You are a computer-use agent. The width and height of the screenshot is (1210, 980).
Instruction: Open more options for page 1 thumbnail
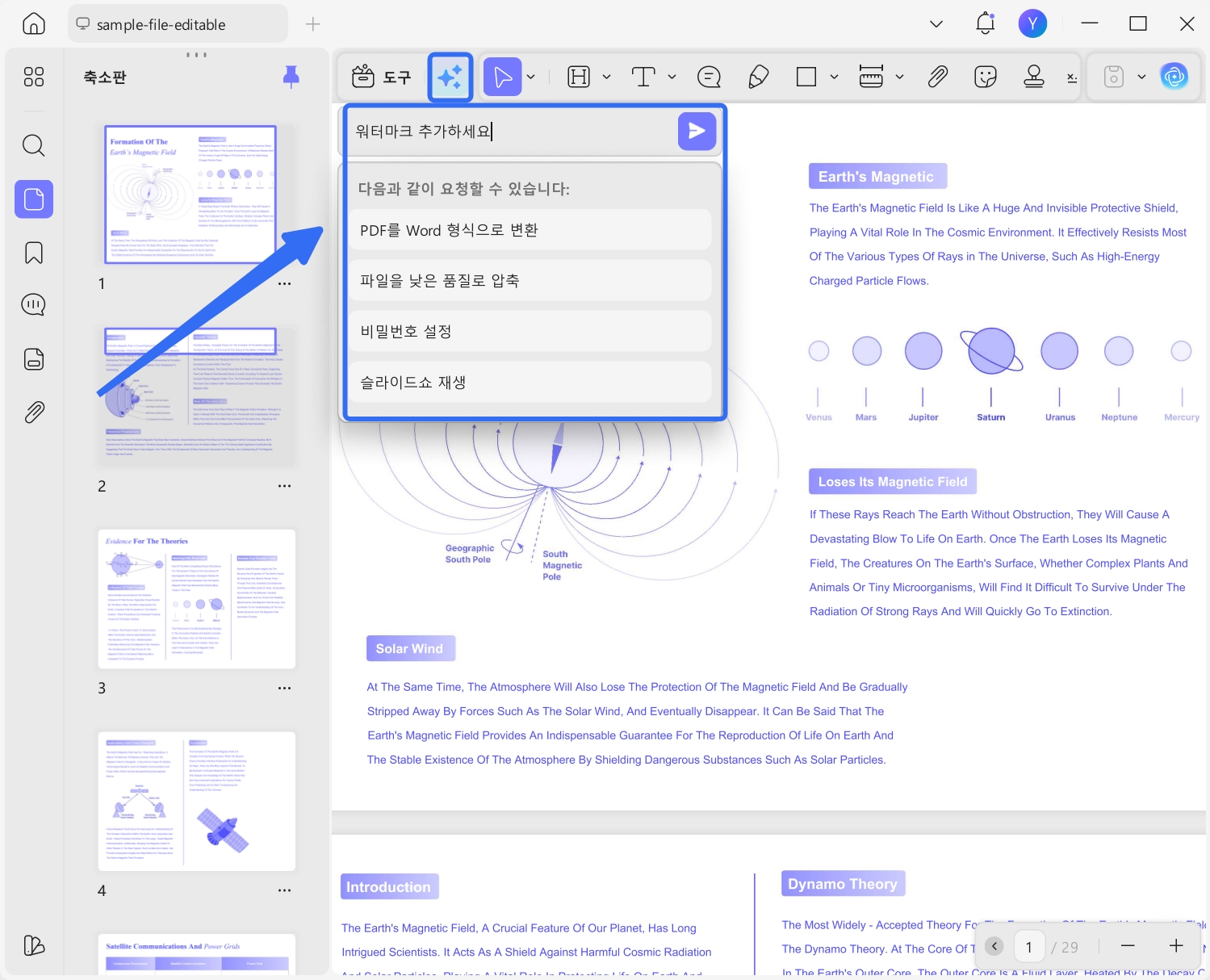(x=284, y=284)
